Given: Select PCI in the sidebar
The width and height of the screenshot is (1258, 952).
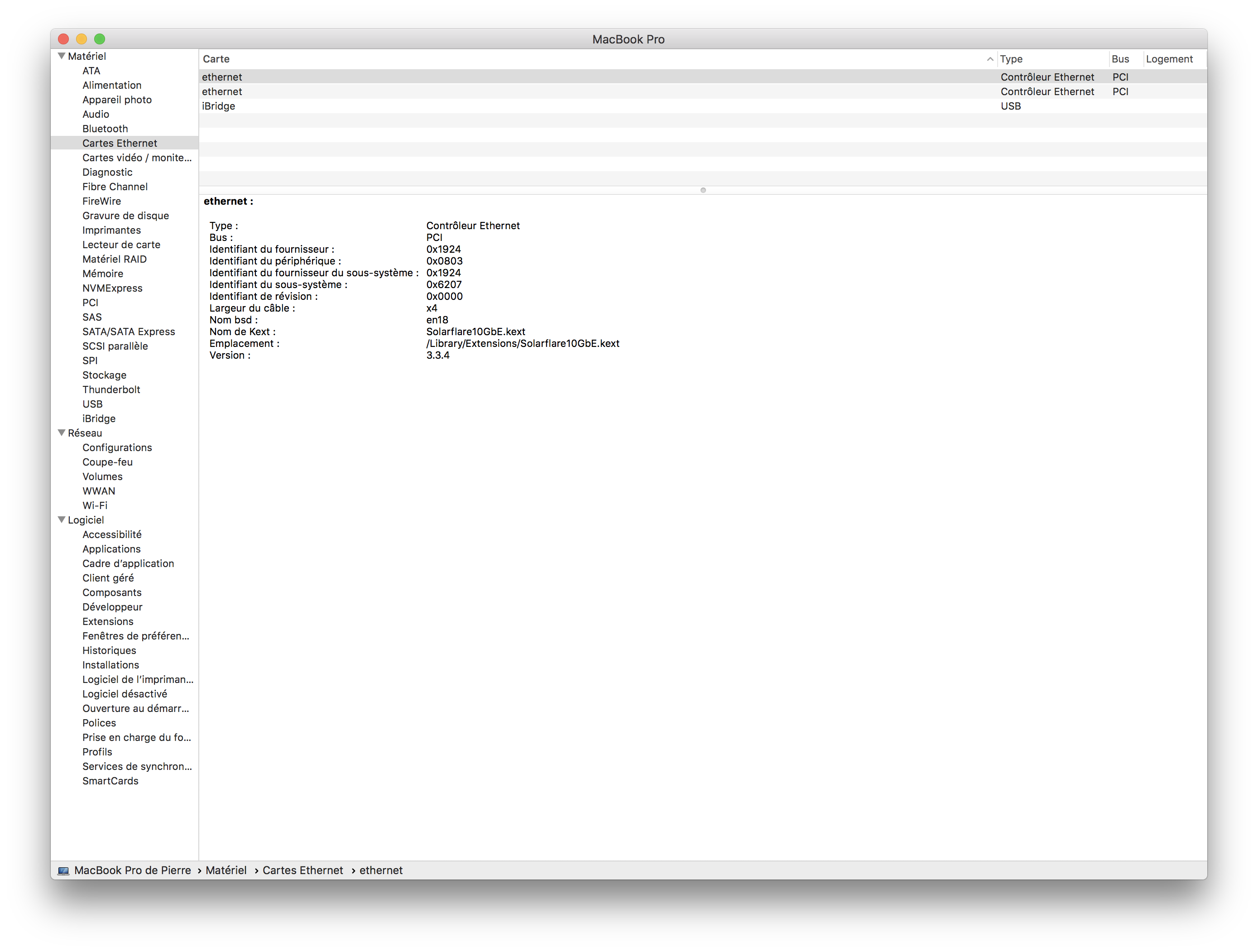Looking at the screenshot, I should pyautogui.click(x=90, y=303).
